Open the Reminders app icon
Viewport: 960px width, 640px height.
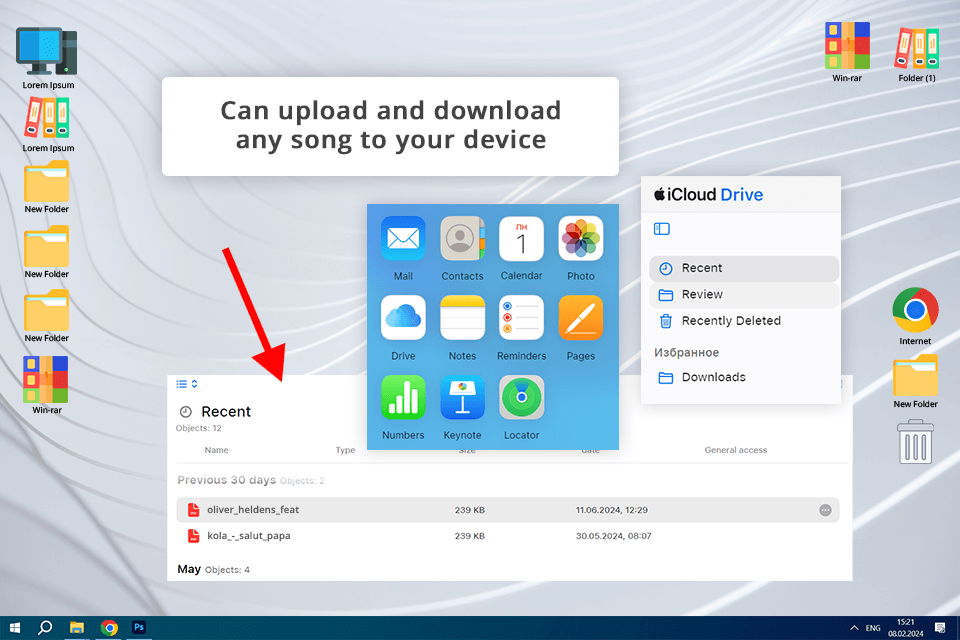521,318
